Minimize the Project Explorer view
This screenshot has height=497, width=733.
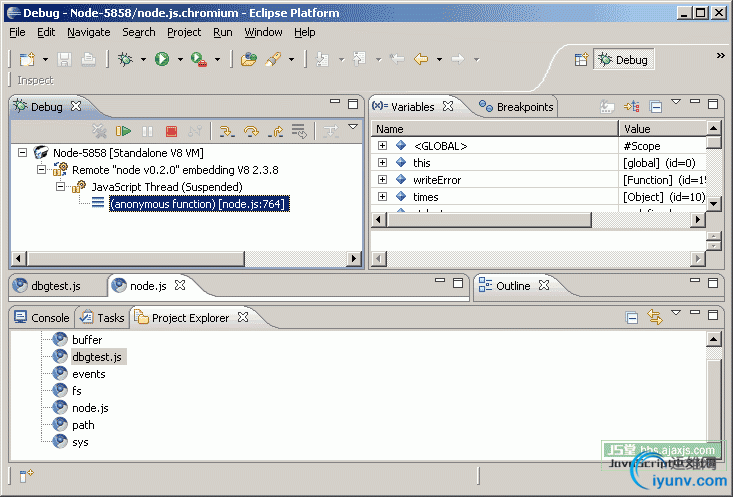click(x=695, y=312)
